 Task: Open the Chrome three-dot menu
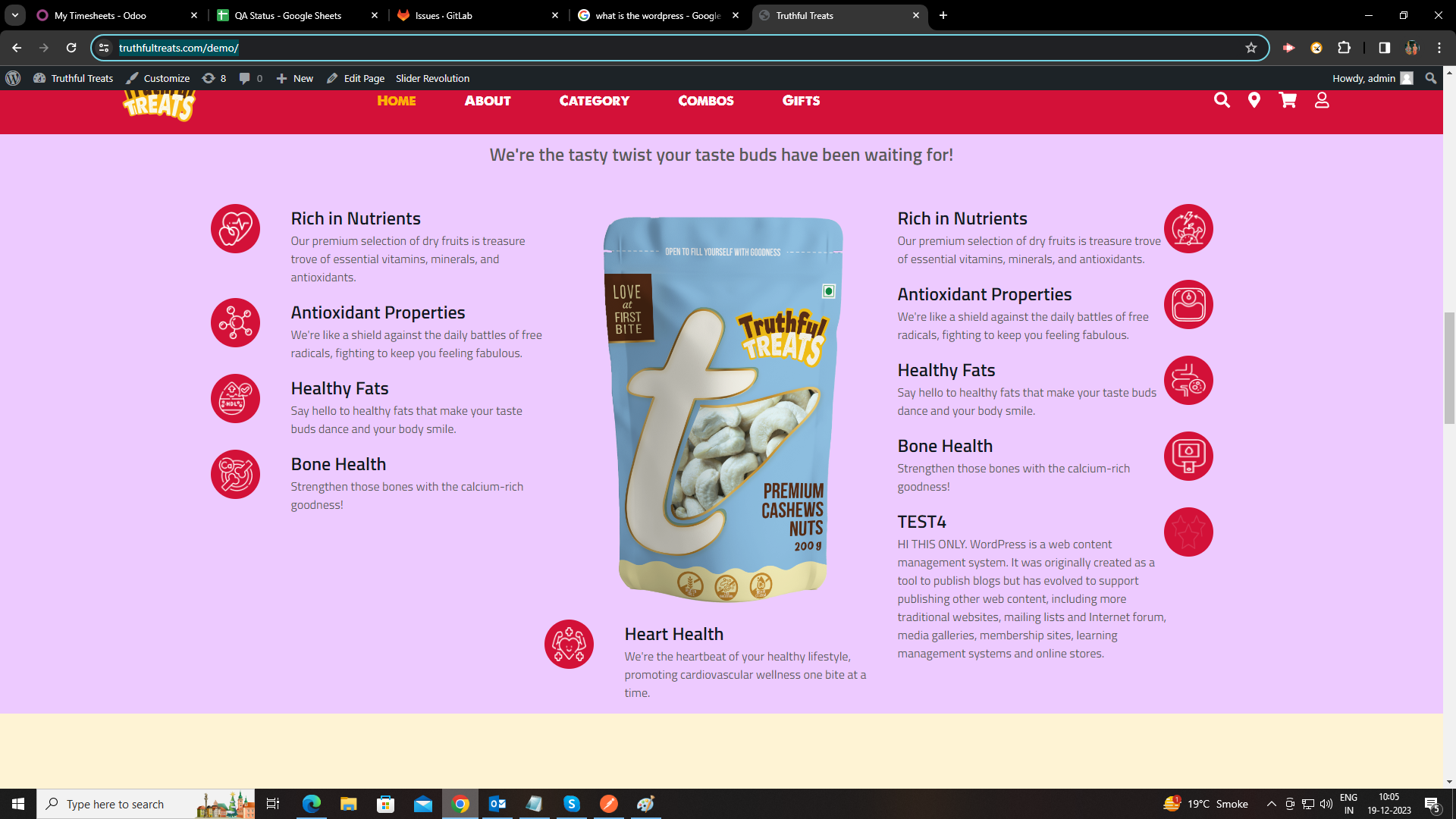[x=1439, y=48]
